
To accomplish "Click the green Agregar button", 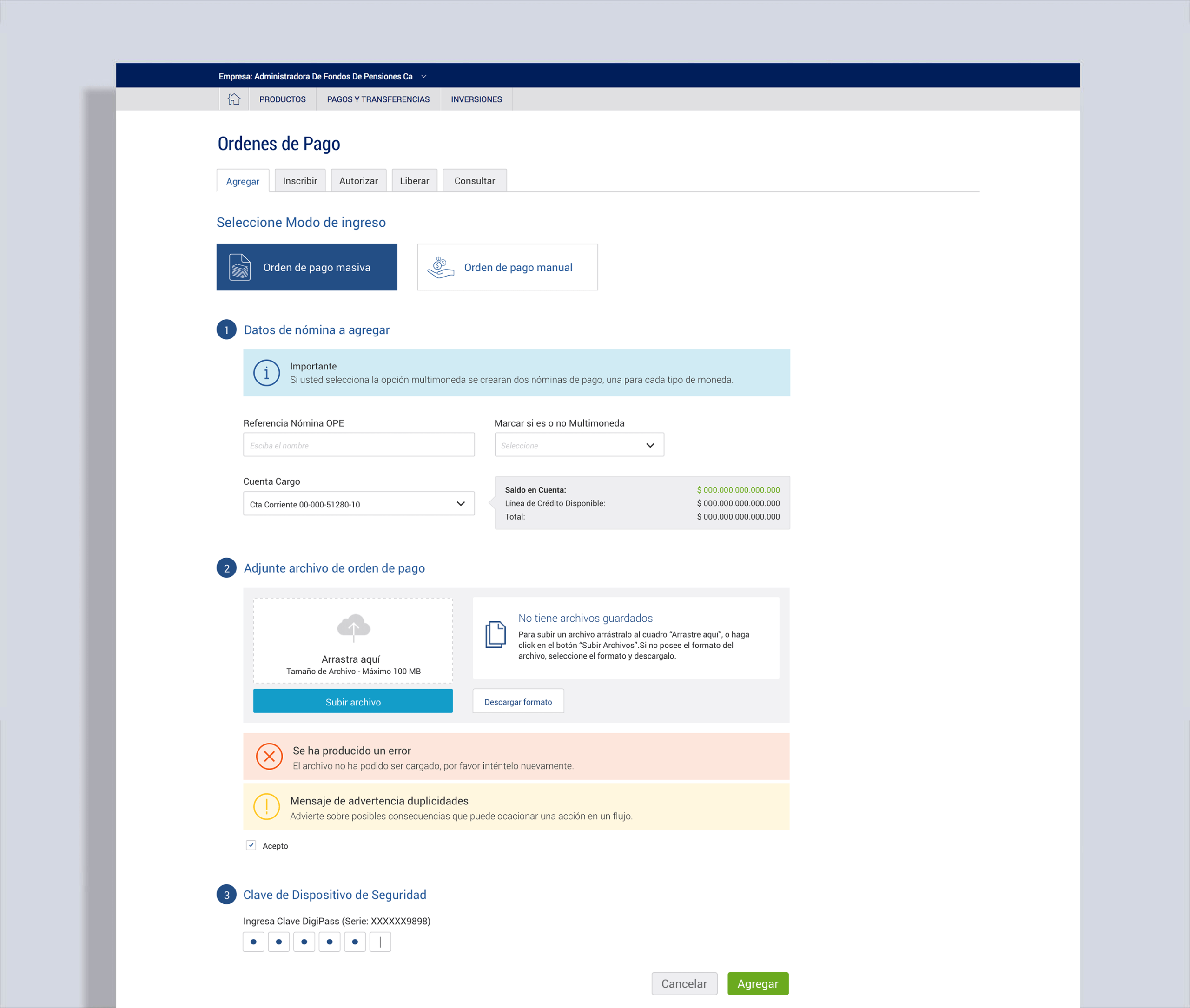I will click(x=757, y=983).
